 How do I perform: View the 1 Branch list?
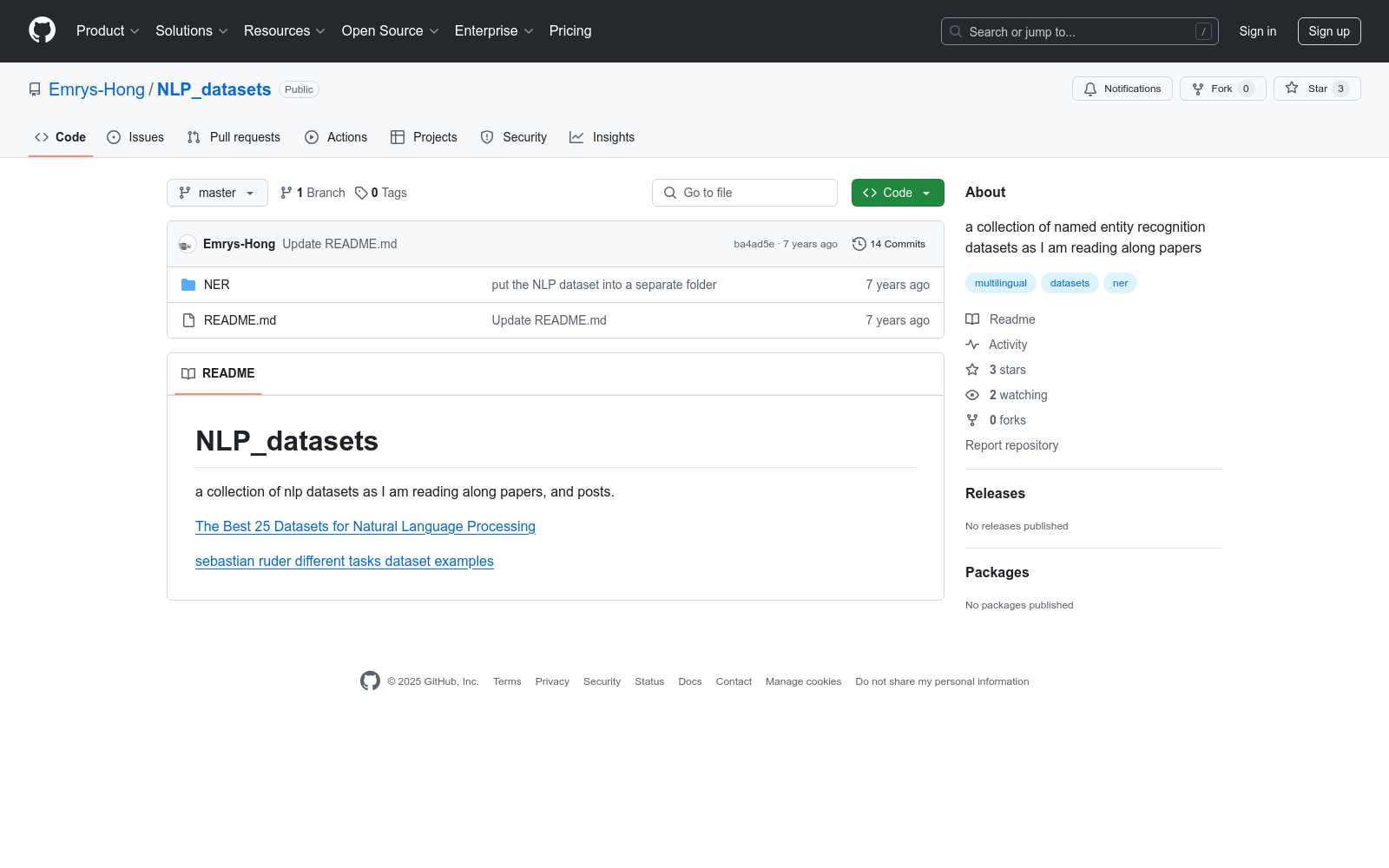pyautogui.click(x=313, y=193)
